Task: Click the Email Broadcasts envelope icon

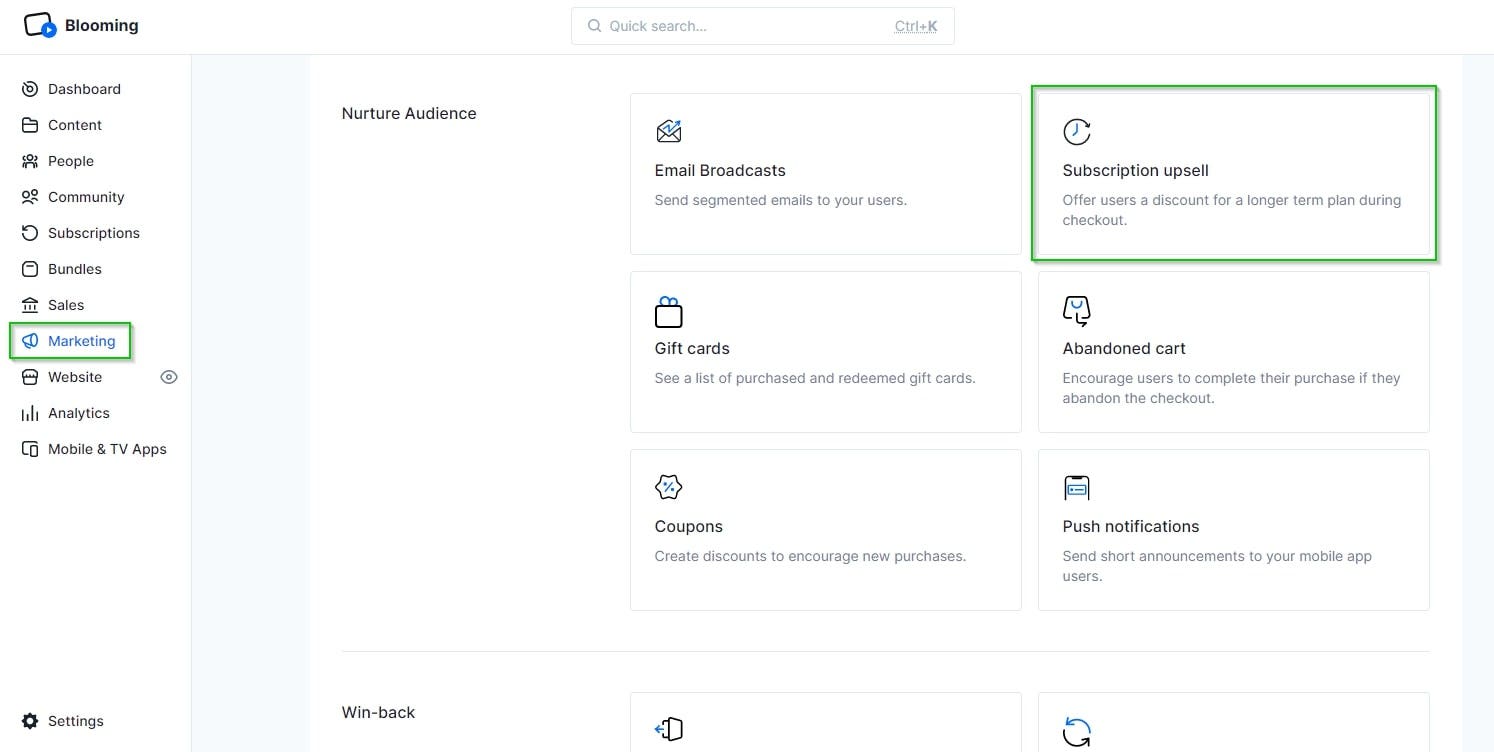Action: 668,131
